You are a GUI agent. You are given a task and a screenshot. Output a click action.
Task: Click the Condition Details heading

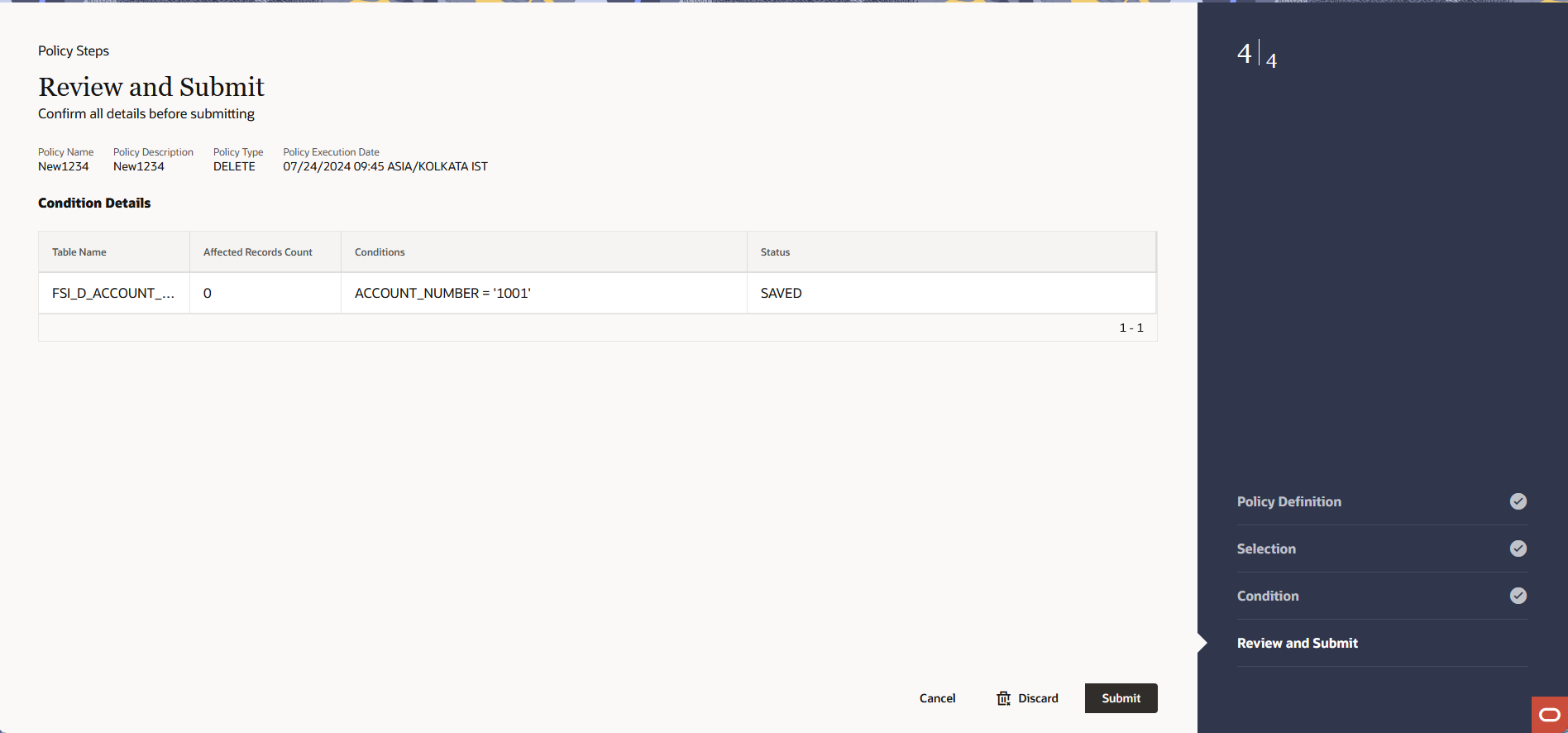tap(94, 203)
